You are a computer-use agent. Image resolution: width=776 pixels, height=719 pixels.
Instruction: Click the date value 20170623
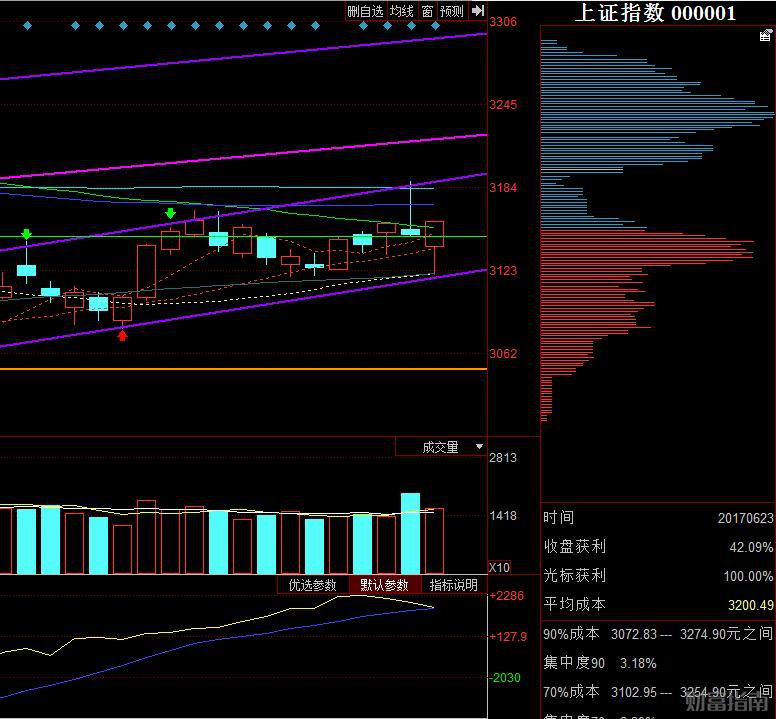pyautogui.click(x=745, y=518)
